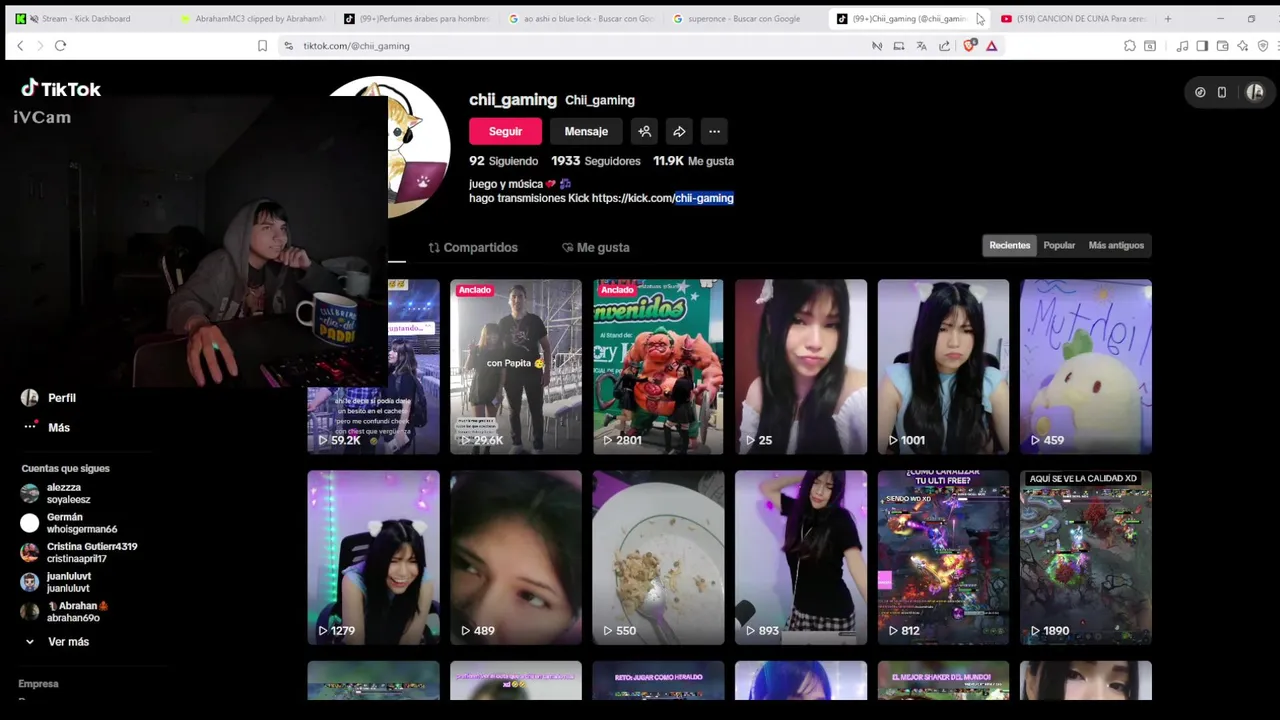Open the Brave Wallet icon

(1222, 46)
